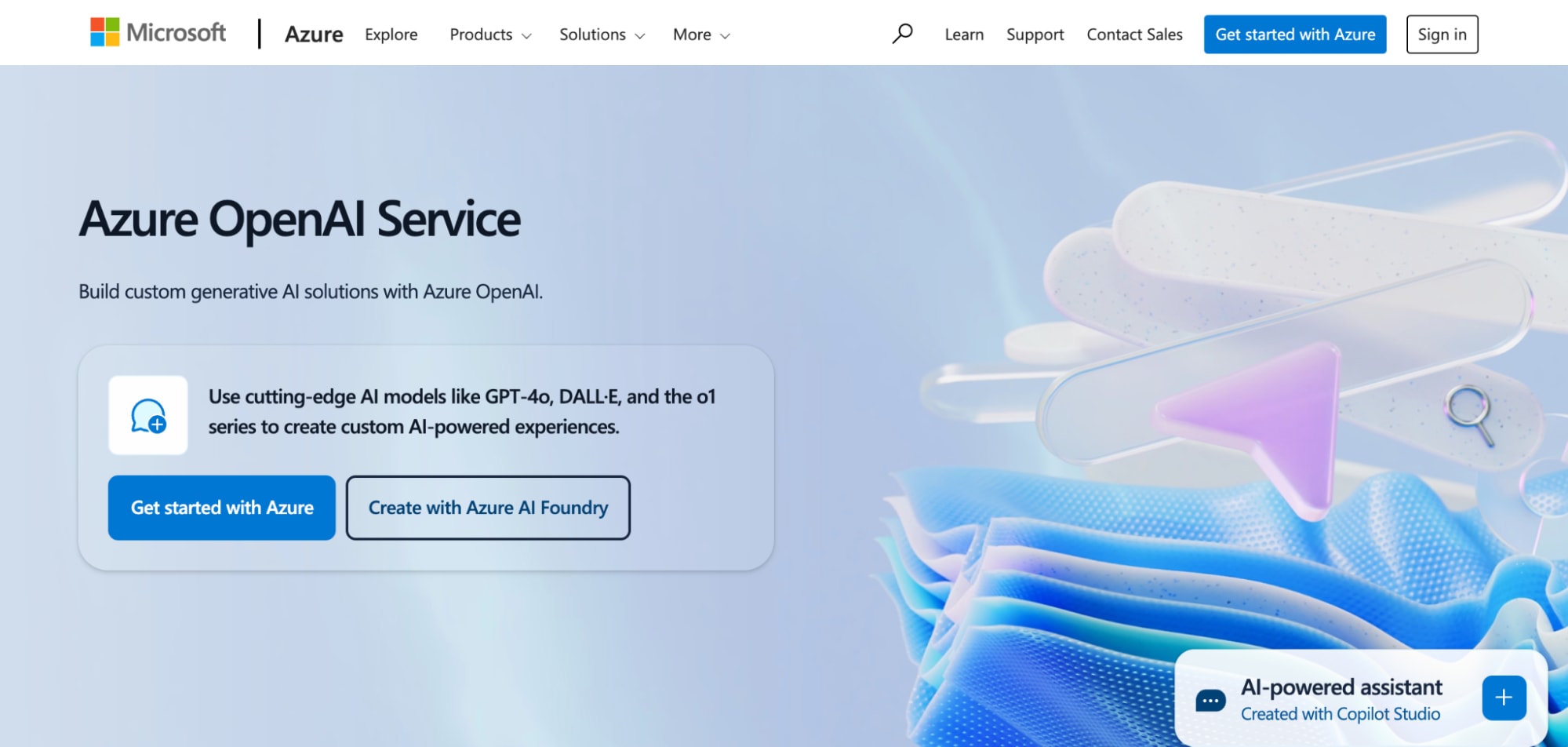Go to the Learn link
The width and height of the screenshot is (1568, 747).
pyautogui.click(x=964, y=35)
